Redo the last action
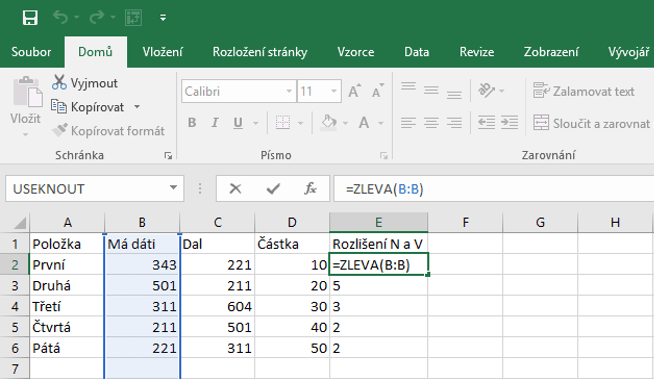Image resolution: width=654 pixels, height=379 pixels. pos(97,18)
